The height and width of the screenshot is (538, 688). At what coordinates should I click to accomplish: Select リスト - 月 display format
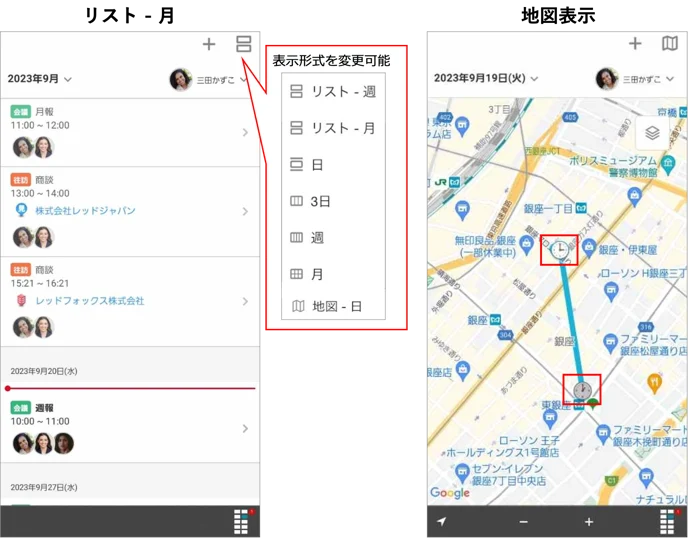pyautogui.click(x=333, y=128)
